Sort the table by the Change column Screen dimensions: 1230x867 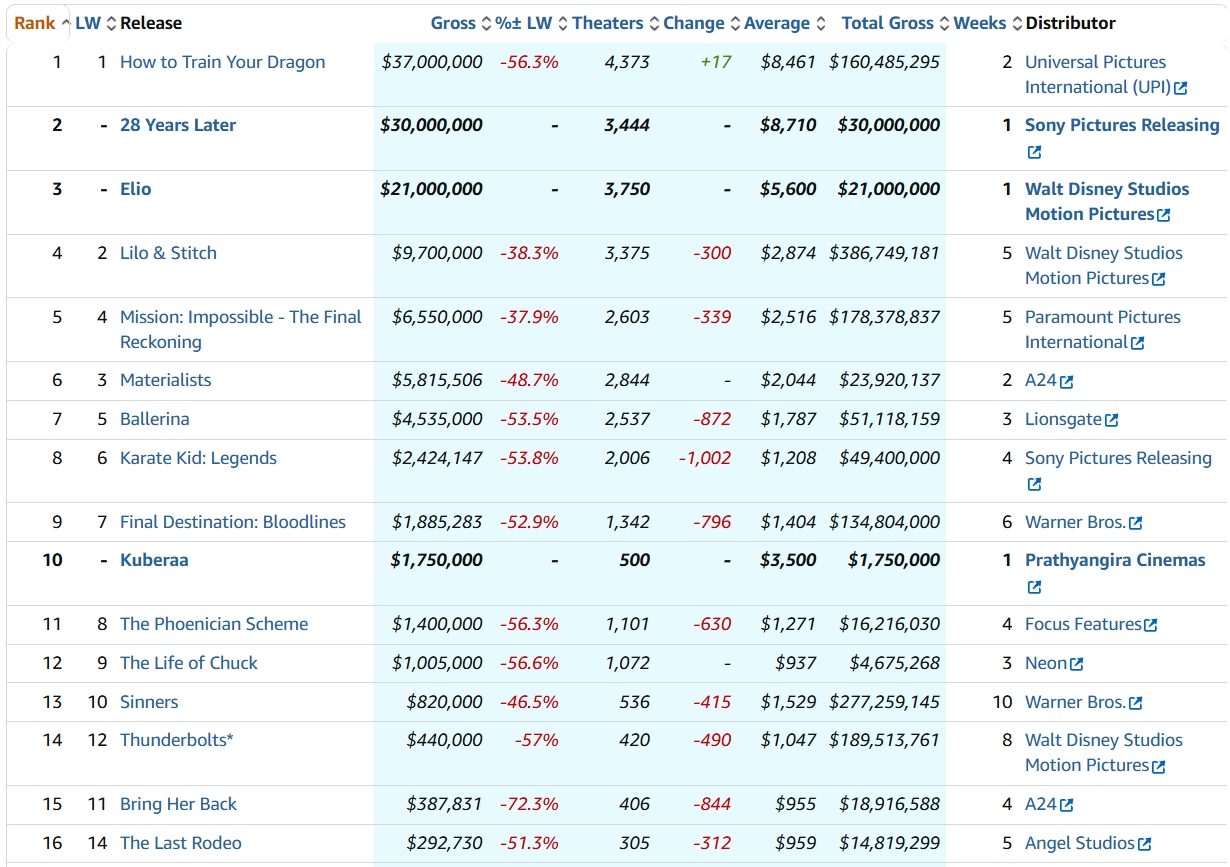click(702, 23)
